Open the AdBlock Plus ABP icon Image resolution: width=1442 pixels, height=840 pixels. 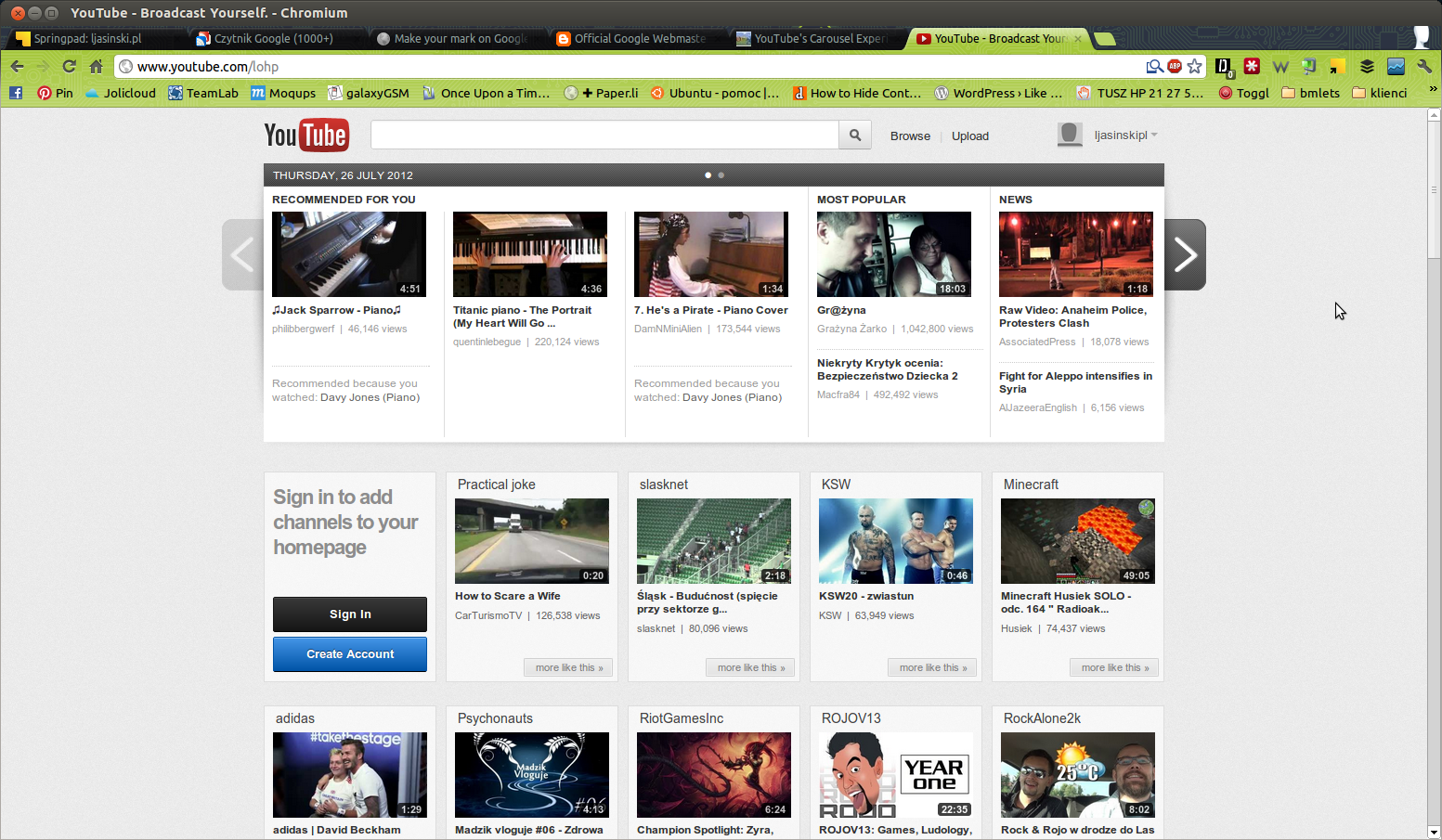(x=1175, y=66)
